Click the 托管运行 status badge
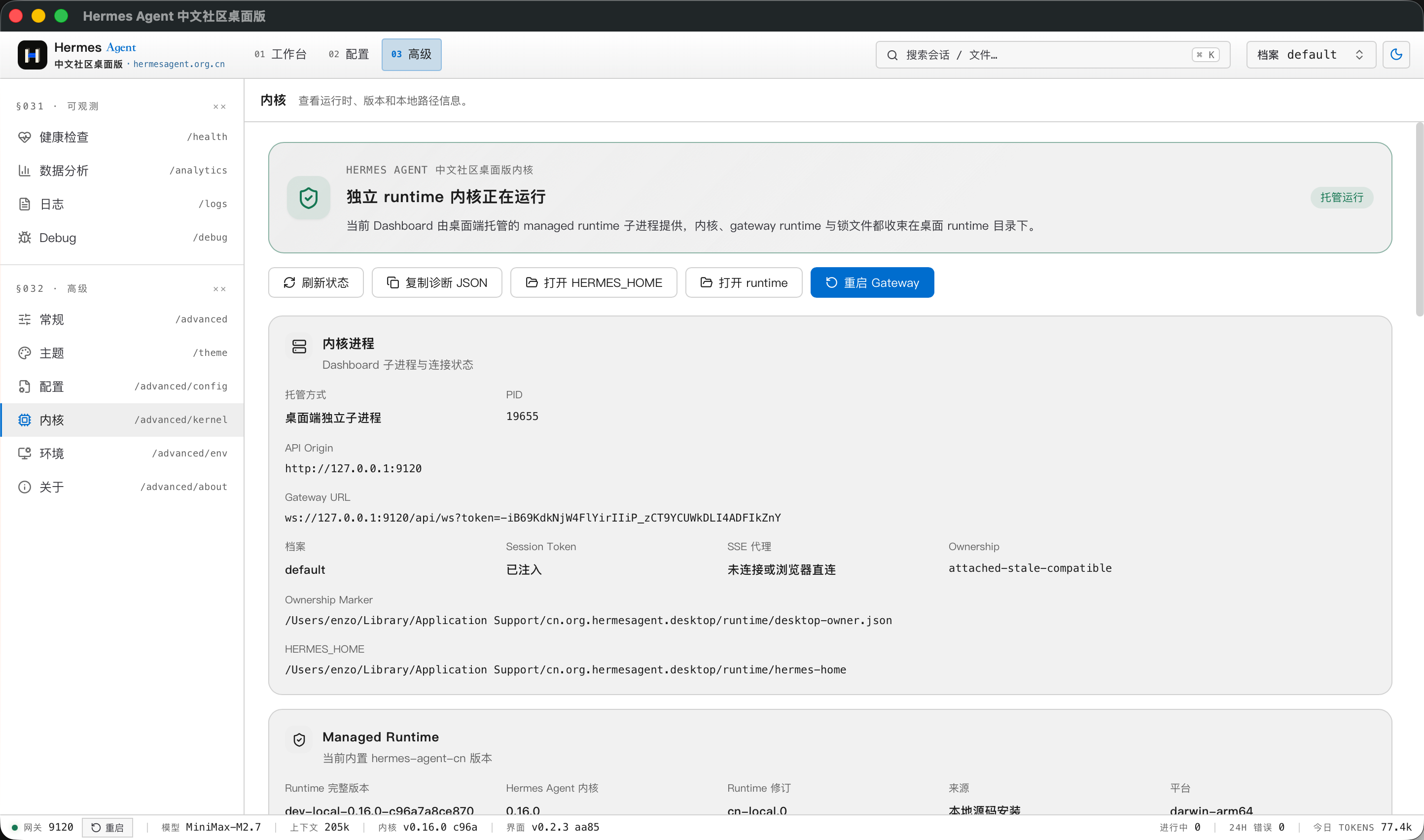Image resolution: width=1424 pixels, height=840 pixels. 1341,197
